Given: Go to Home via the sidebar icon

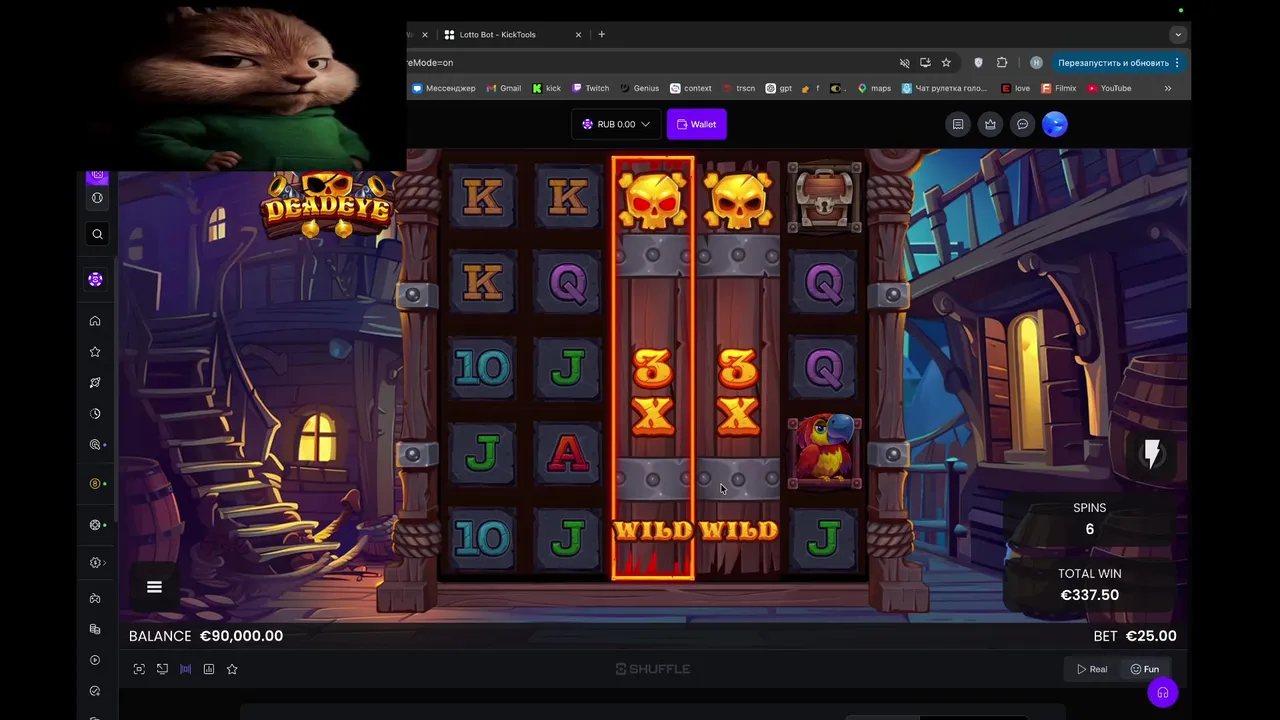Looking at the screenshot, I should point(95,321).
